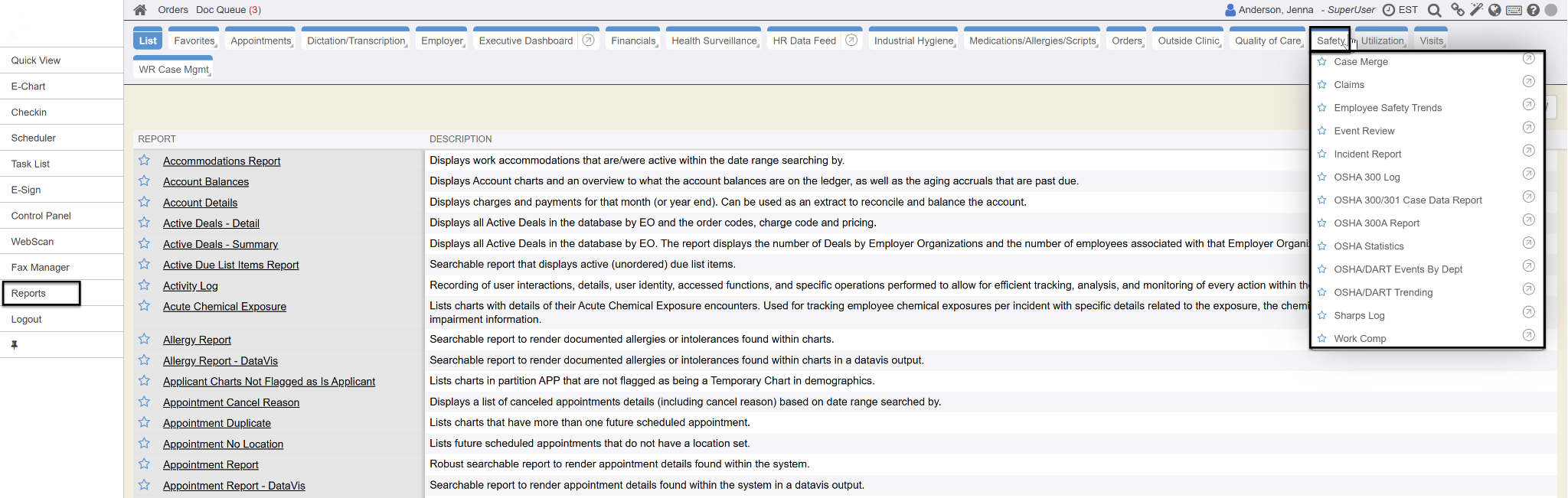The width and height of the screenshot is (1568, 498).
Task: Open the Utilization category dropdown
Action: click(x=1382, y=41)
